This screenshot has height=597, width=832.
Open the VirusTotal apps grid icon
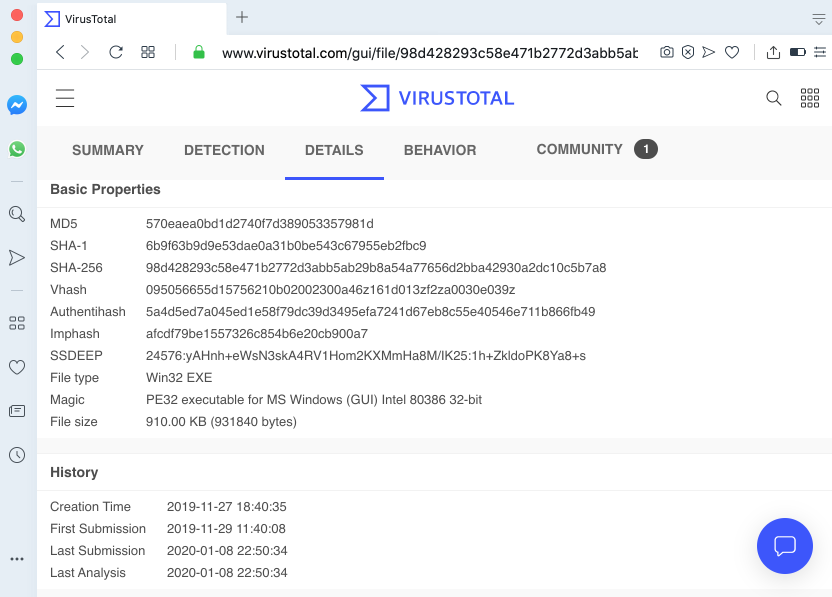pos(810,98)
